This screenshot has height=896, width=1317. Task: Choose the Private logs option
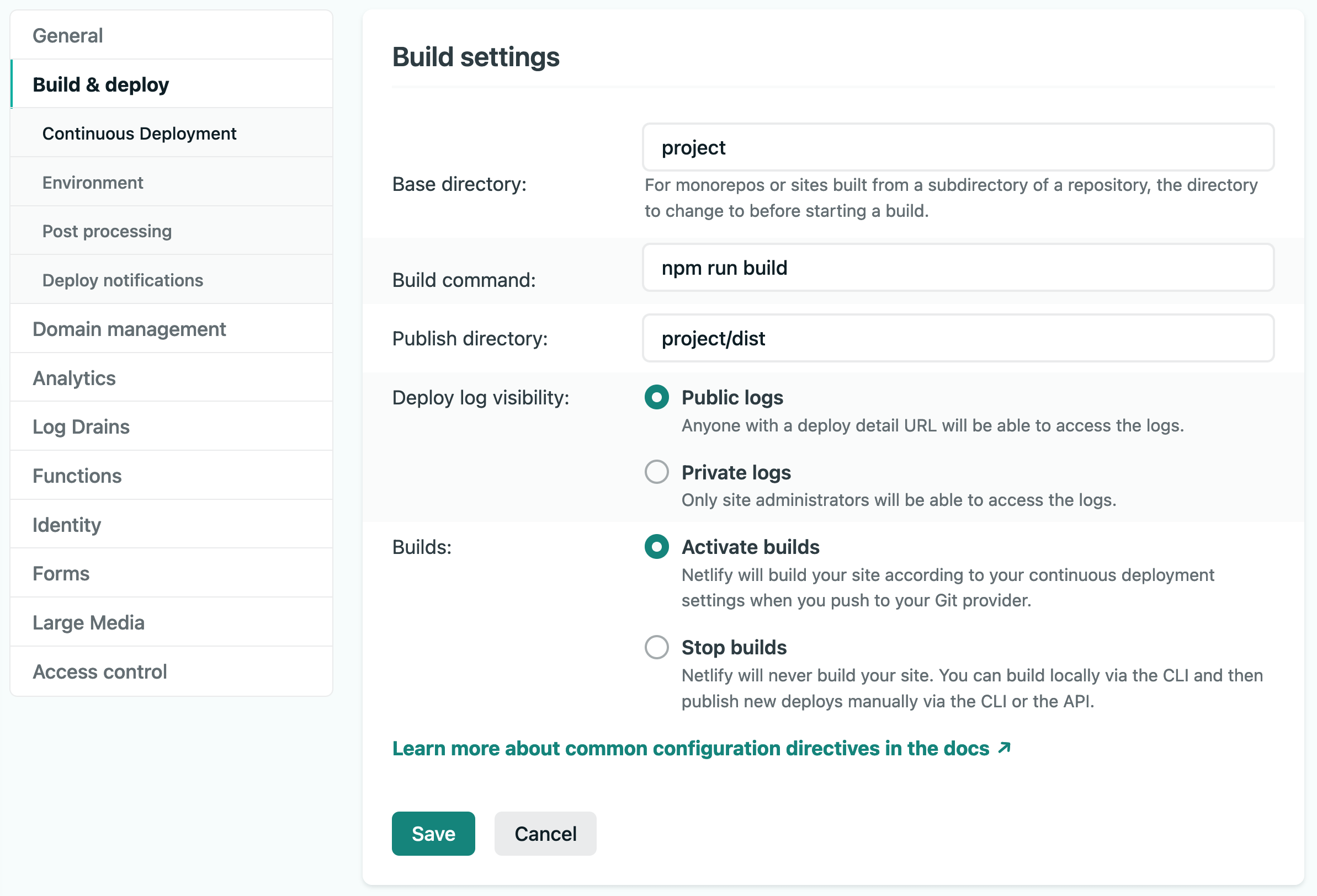(x=656, y=472)
